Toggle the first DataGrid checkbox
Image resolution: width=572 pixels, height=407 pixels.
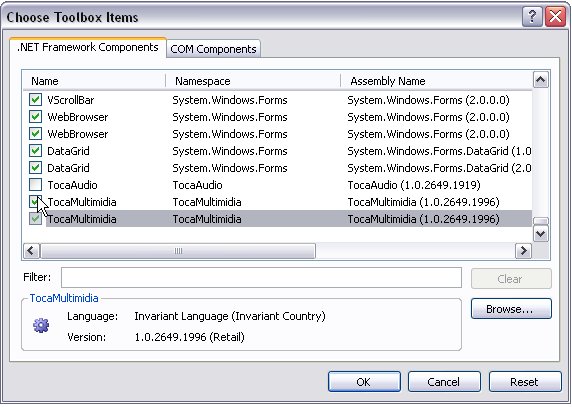coord(35,151)
